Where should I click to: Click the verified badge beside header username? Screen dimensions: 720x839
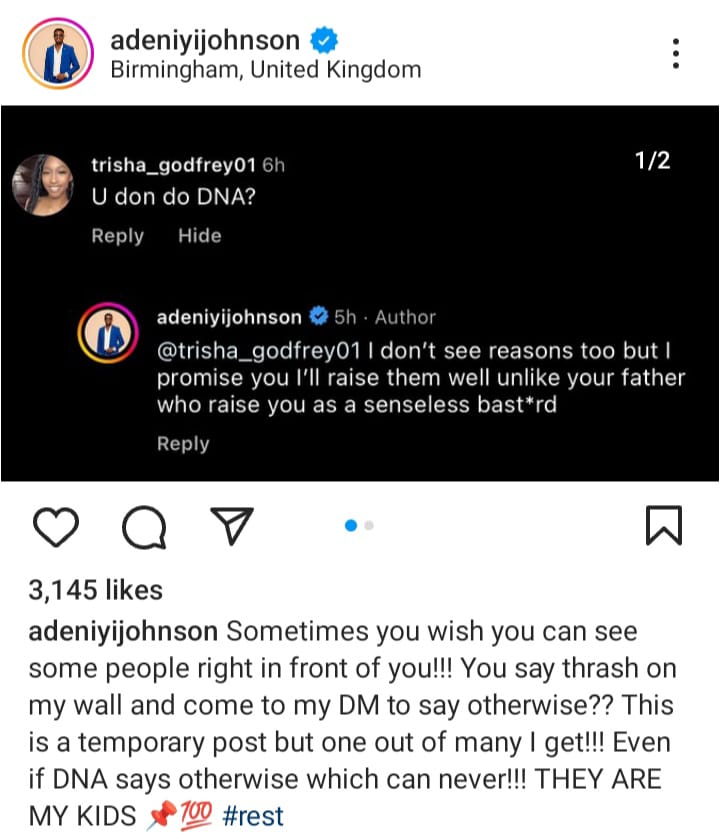pos(323,41)
